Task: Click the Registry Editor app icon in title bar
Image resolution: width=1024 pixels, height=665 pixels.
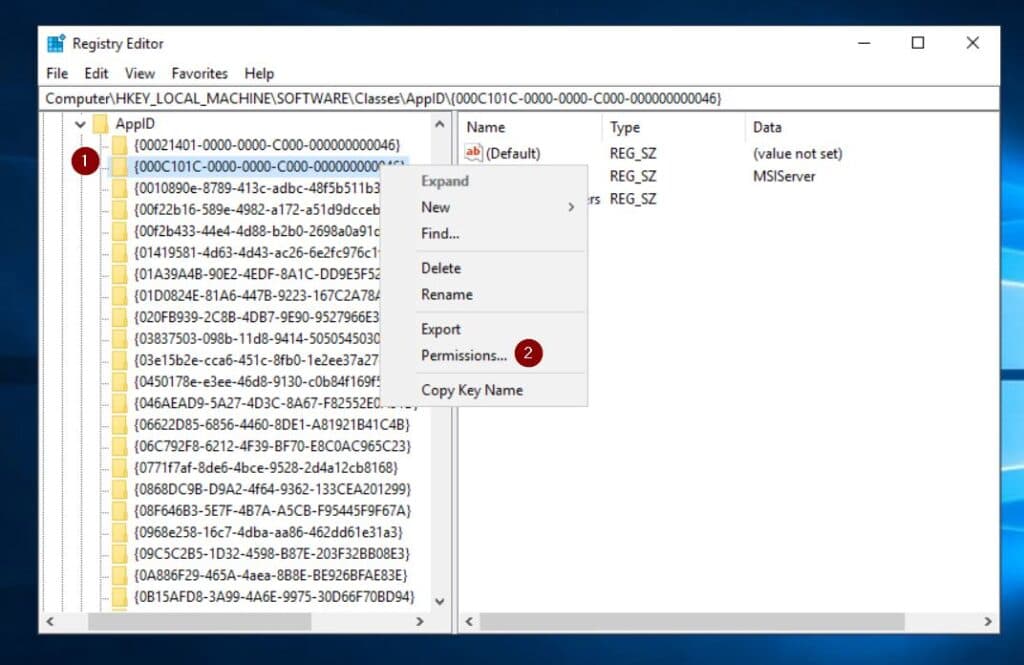Action: tap(56, 43)
